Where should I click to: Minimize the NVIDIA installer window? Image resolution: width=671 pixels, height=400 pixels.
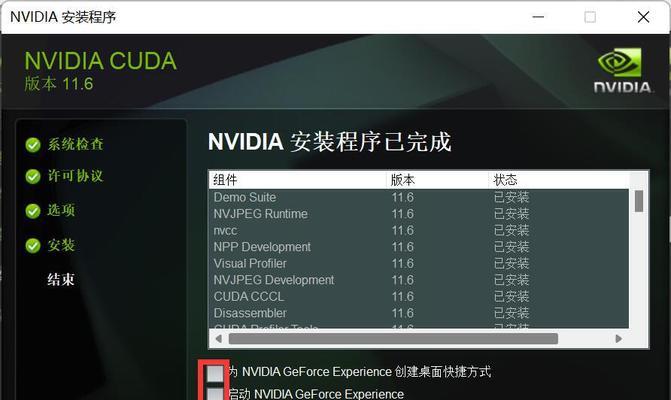coord(538,17)
